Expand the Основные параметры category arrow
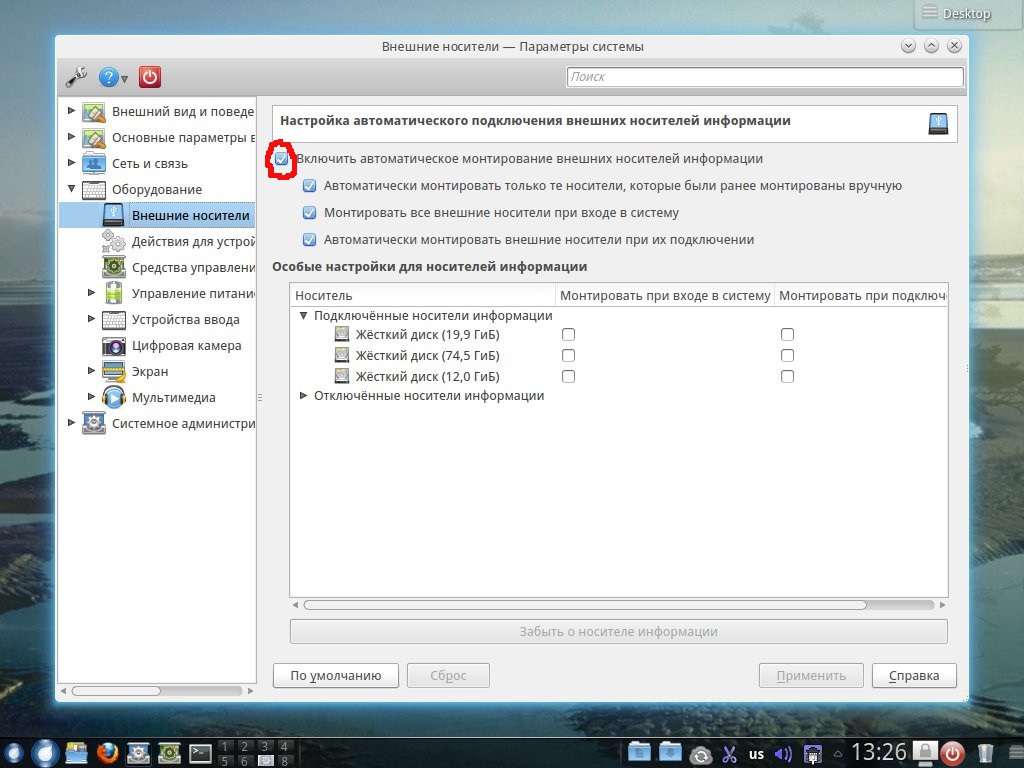 coord(71,136)
